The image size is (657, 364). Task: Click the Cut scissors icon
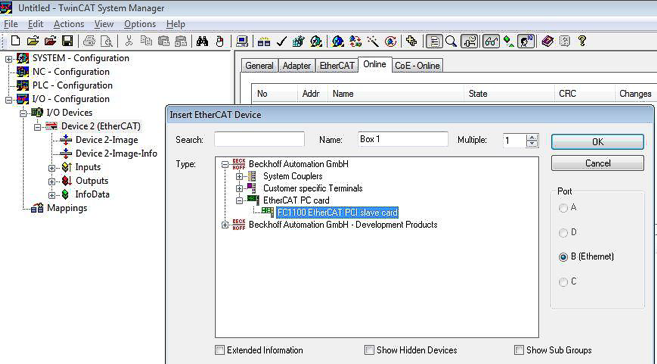(x=129, y=41)
